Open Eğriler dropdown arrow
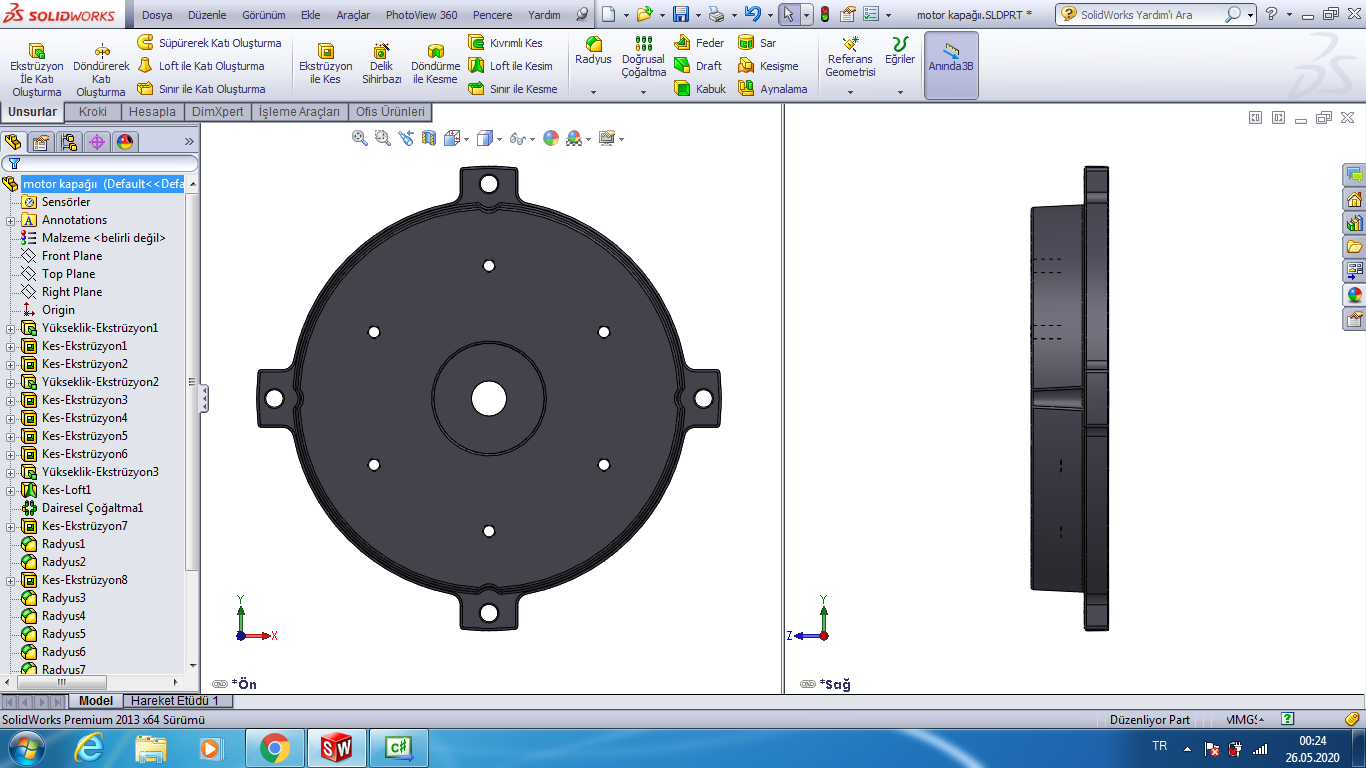Viewport: 1366px width, 768px height. (x=900, y=92)
